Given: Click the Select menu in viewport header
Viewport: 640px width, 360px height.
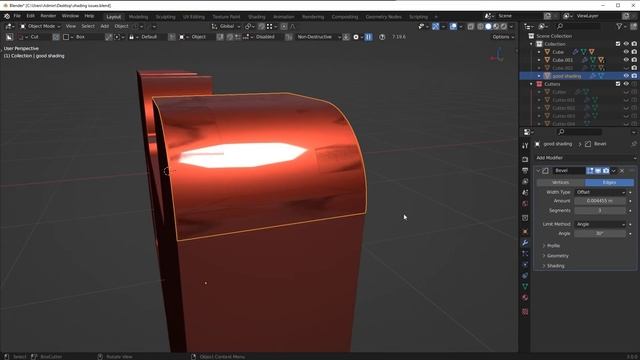Looking at the screenshot, I should point(88,26).
